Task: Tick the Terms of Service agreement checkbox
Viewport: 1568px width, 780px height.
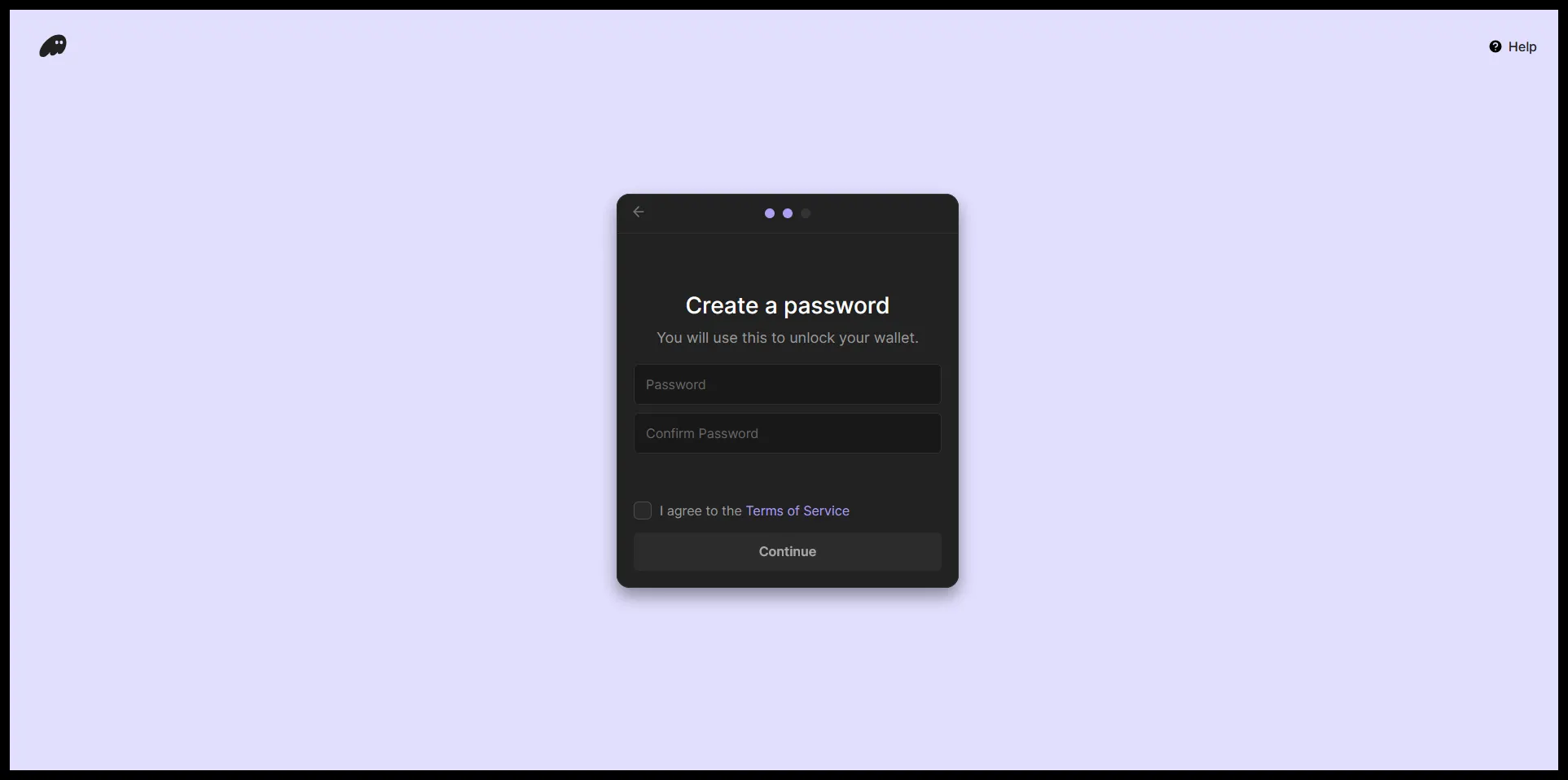Action: pos(643,511)
